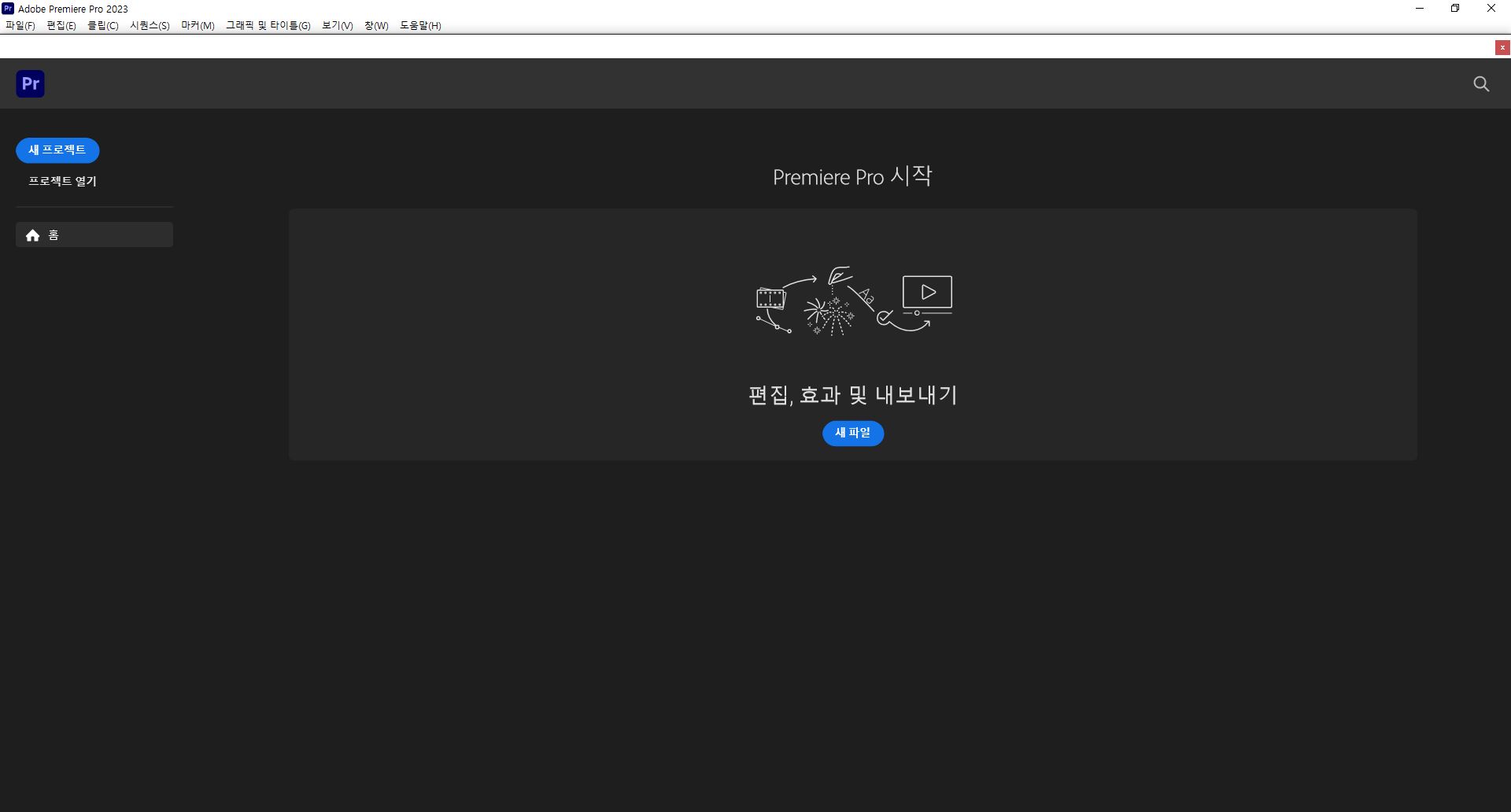Click the 새 프로젝트 button
1511x812 pixels.
[57, 150]
